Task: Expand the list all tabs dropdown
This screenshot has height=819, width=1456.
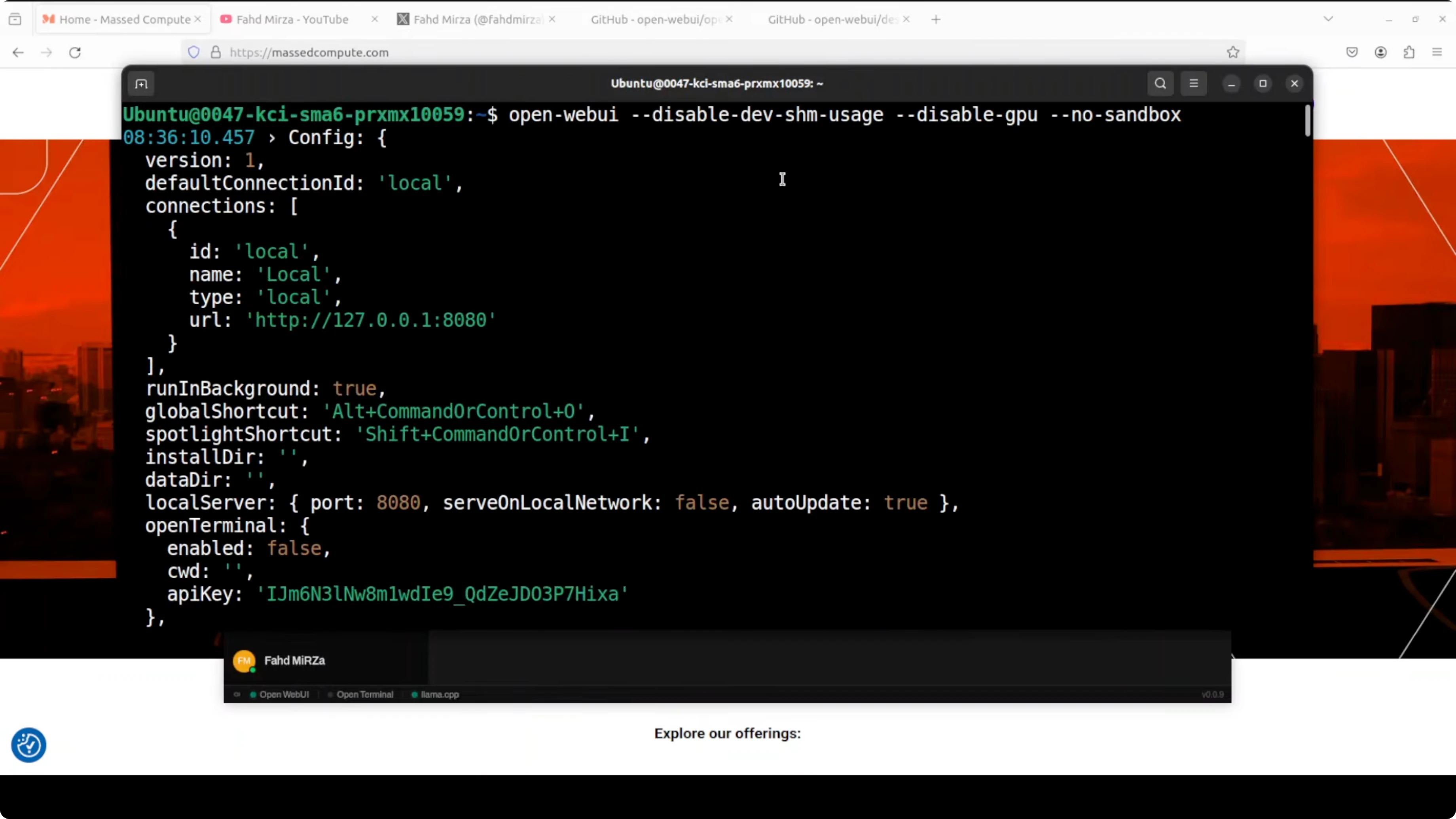Action: (1328, 19)
